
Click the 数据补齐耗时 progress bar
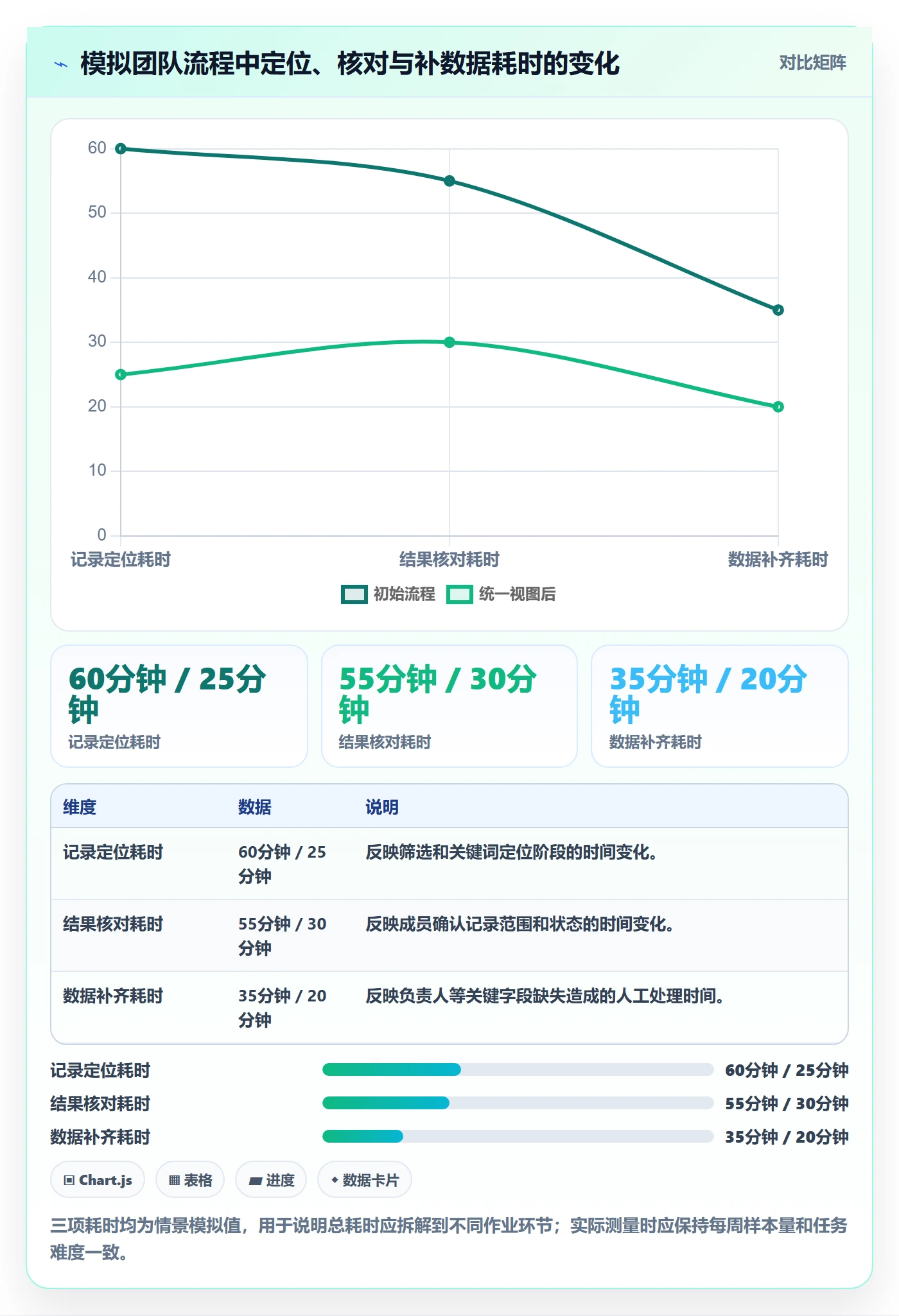518,1136
